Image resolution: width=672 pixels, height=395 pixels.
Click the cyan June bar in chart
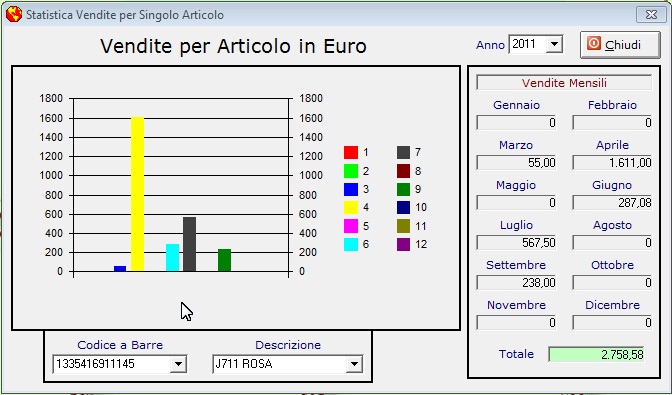tap(172, 257)
